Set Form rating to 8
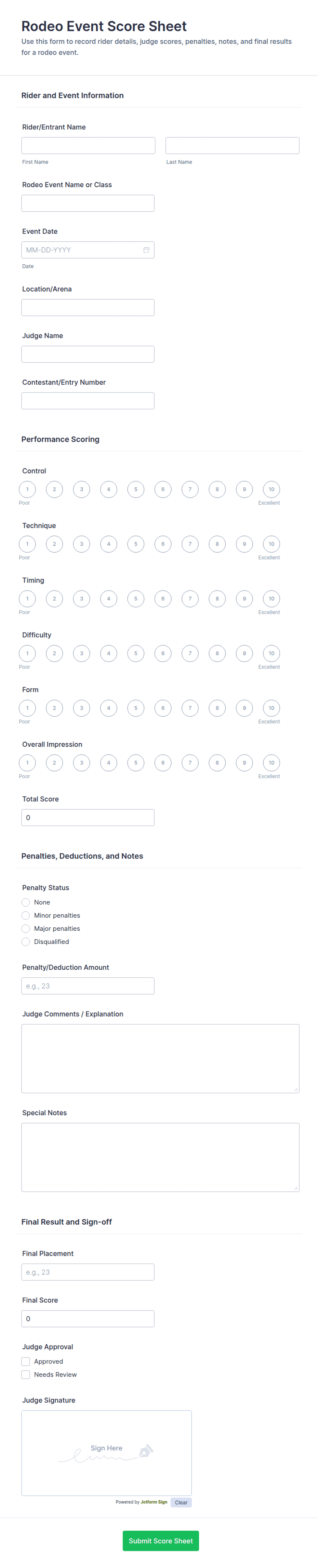 [x=217, y=708]
